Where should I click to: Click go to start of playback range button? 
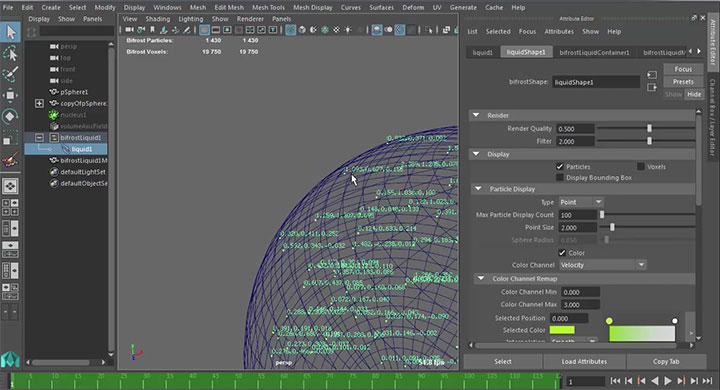pyautogui.click(x=615, y=381)
